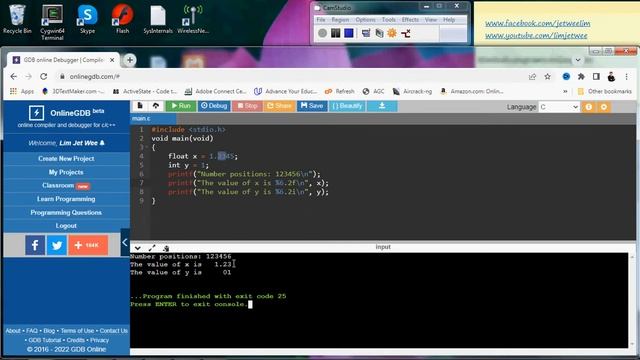Show hidden bookmarks with the double chevron

point(565,91)
